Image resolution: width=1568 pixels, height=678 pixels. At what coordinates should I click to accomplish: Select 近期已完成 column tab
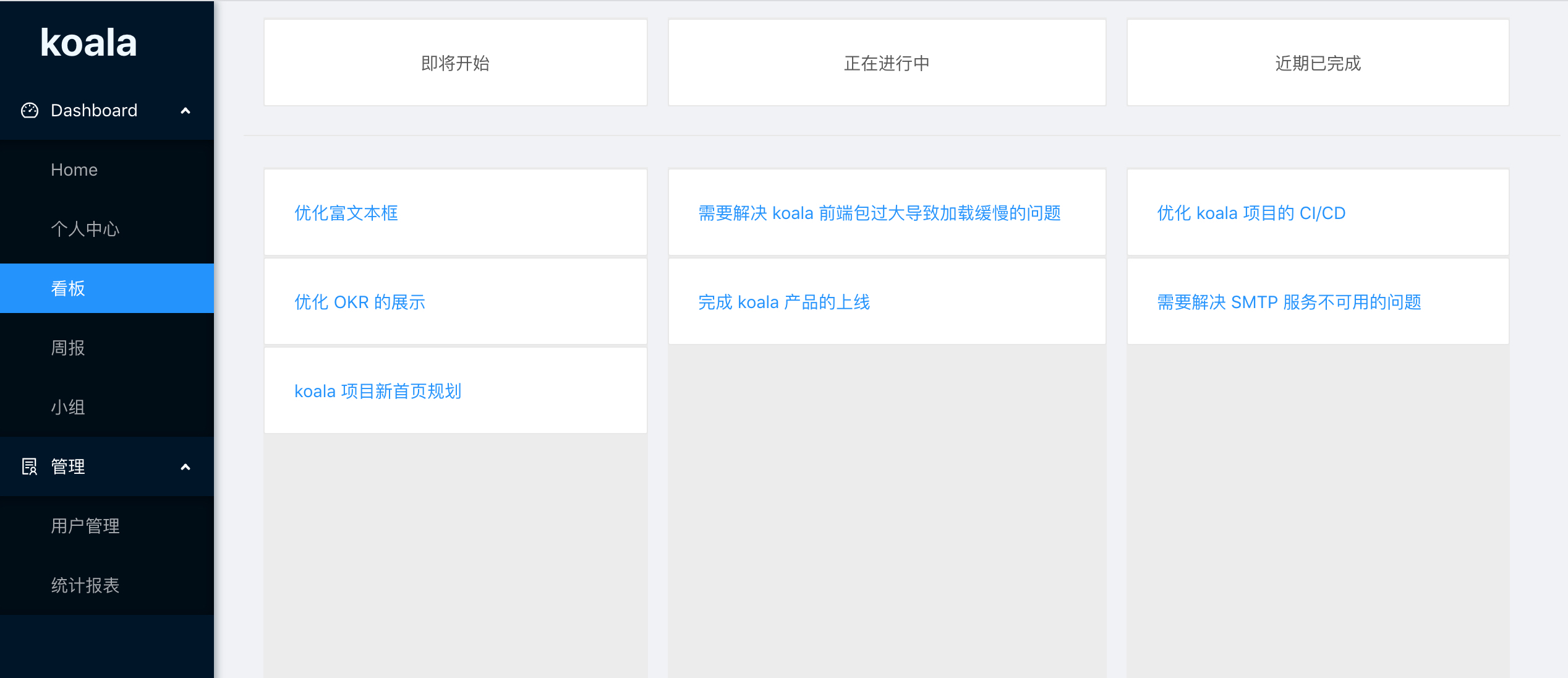[1317, 64]
